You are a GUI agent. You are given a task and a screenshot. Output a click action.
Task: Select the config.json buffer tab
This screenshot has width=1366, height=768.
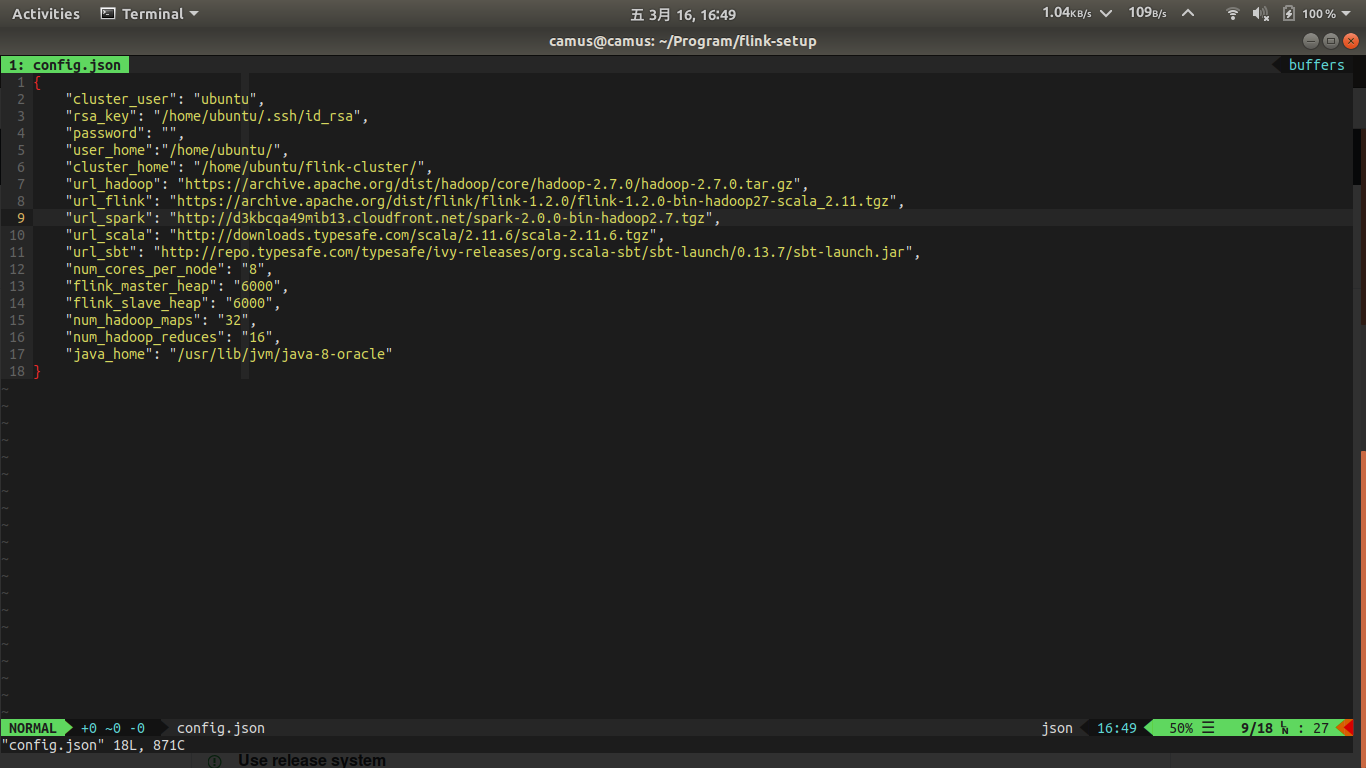pyautogui.click(x=65, y=64)
